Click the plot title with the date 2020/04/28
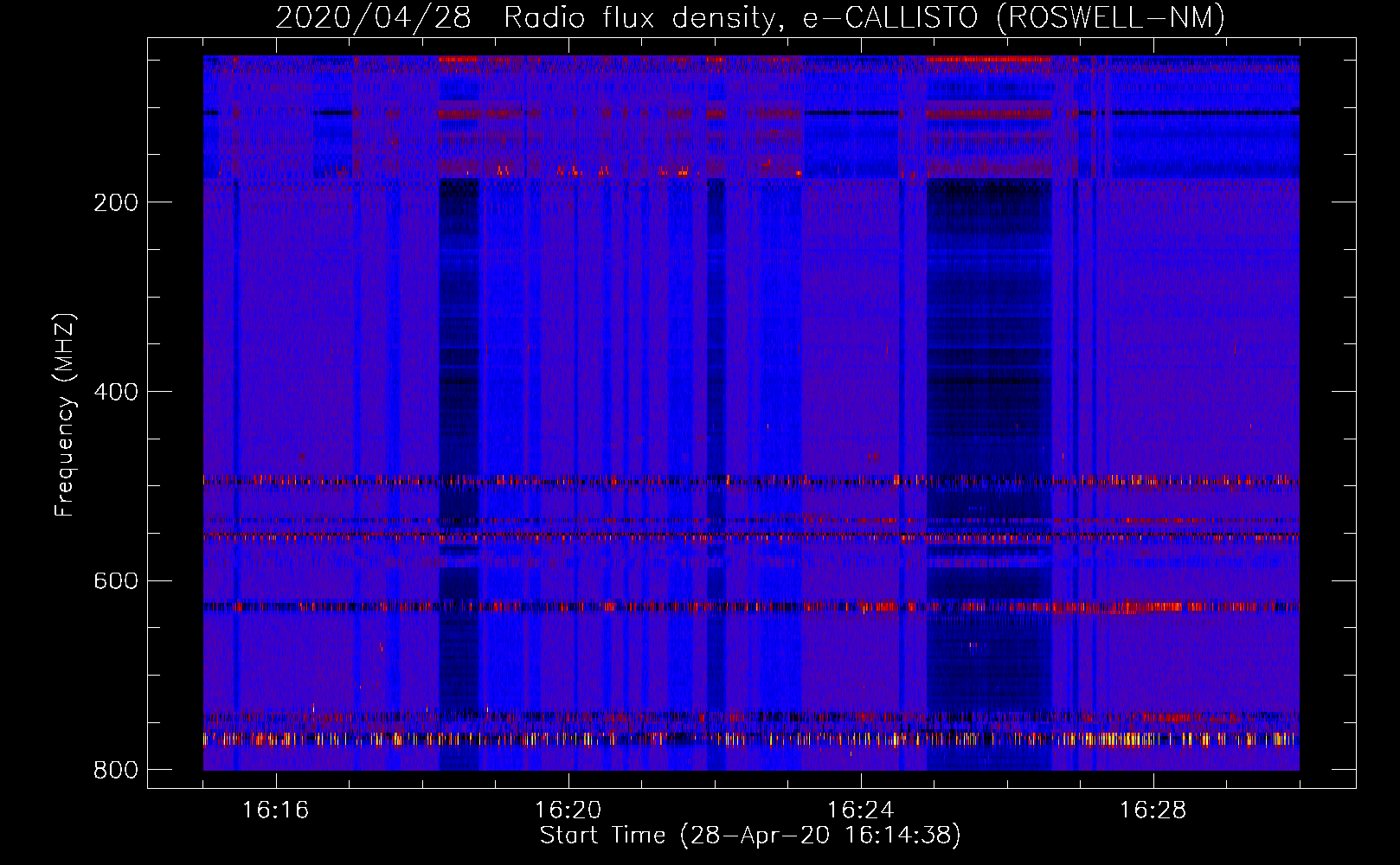This screenshot has width=1400, height=865. point(750,17)
